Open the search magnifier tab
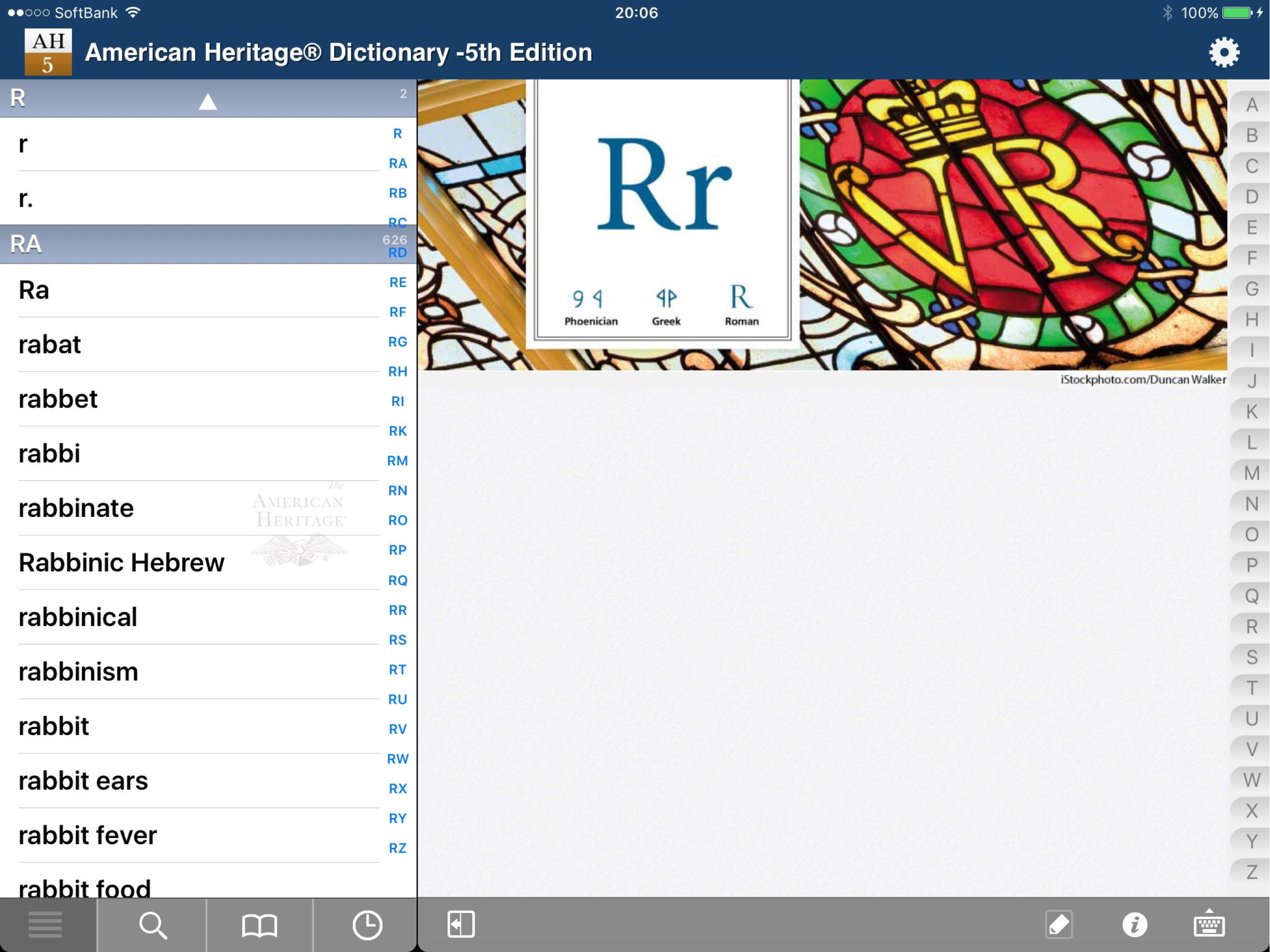The height and width of the screenshot is (952, 1270). tap(152, 925)
